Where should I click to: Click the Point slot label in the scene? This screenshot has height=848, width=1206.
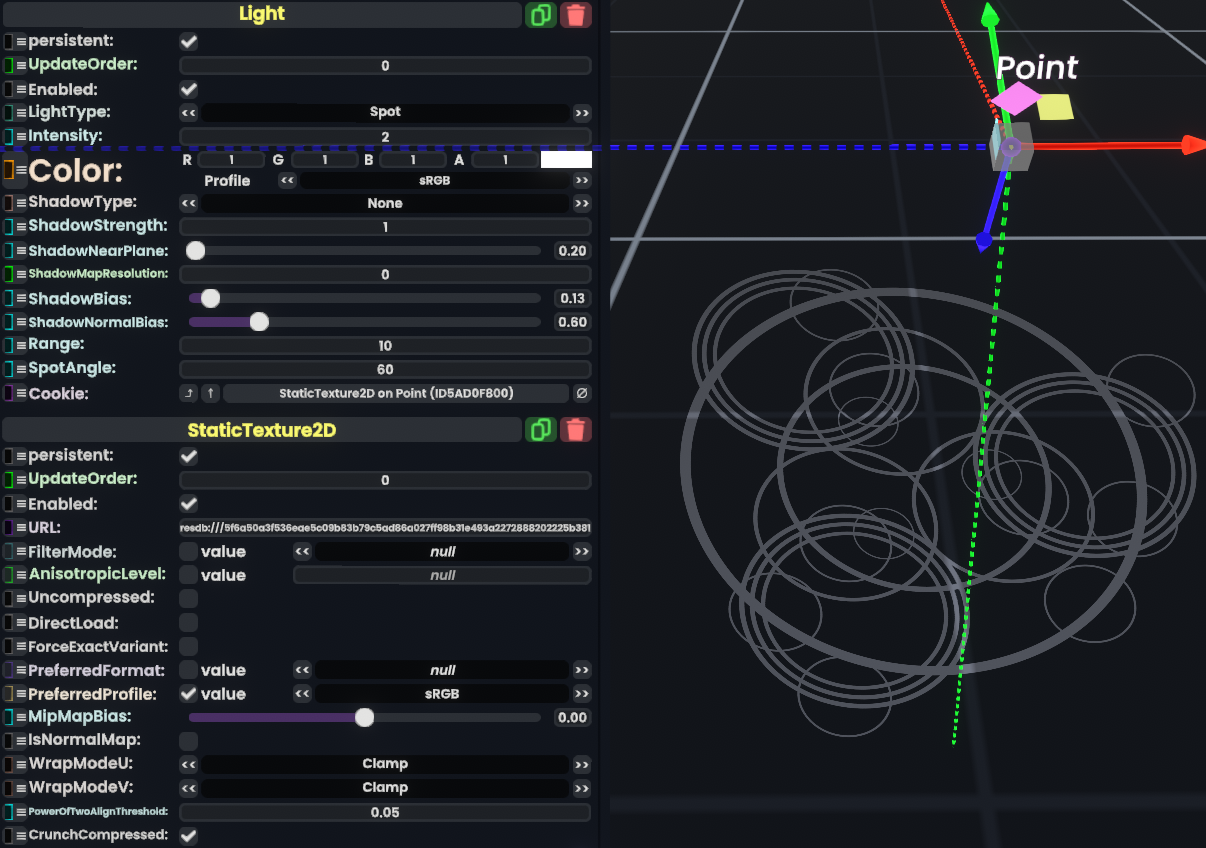coord(1037,68)
